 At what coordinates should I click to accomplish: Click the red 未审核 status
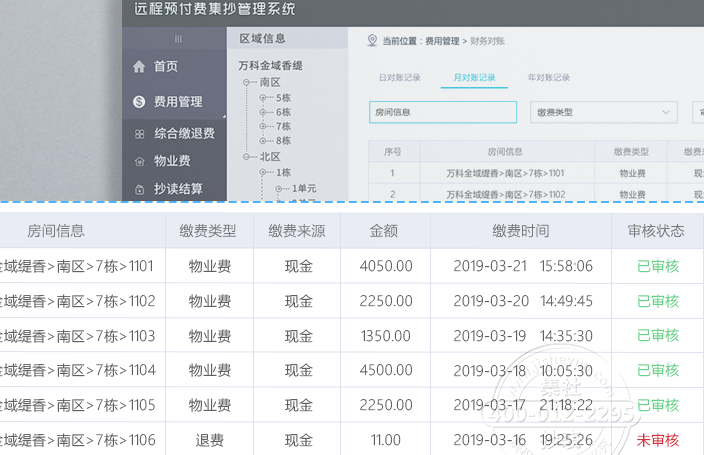coord(657,439)
